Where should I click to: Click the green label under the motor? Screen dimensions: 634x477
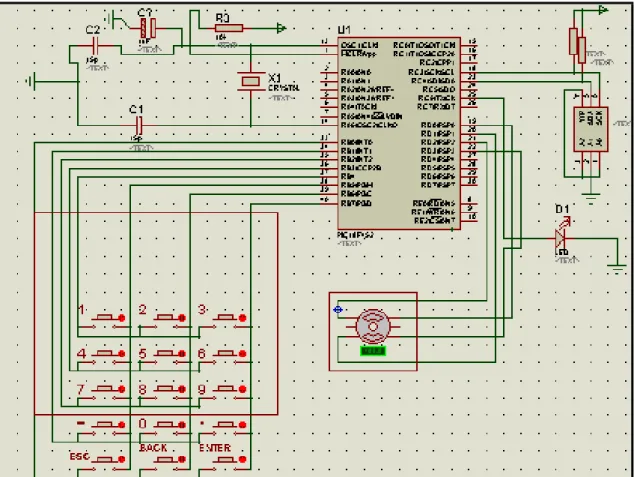pos(373,351)
